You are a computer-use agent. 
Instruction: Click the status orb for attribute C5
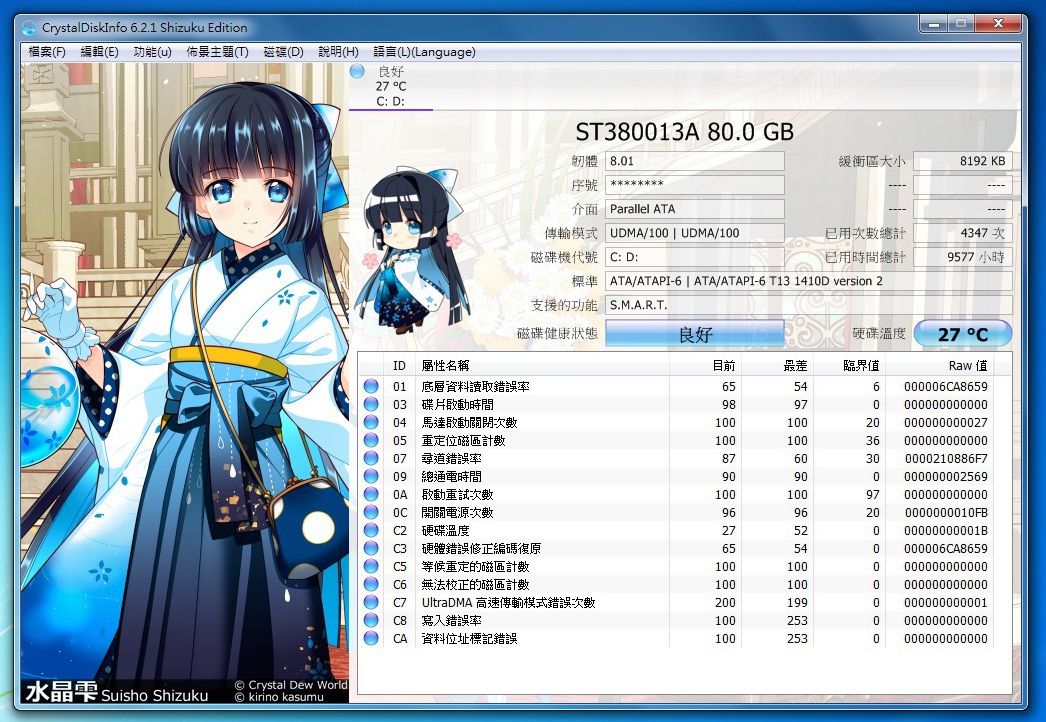click(x=371, y=566)
